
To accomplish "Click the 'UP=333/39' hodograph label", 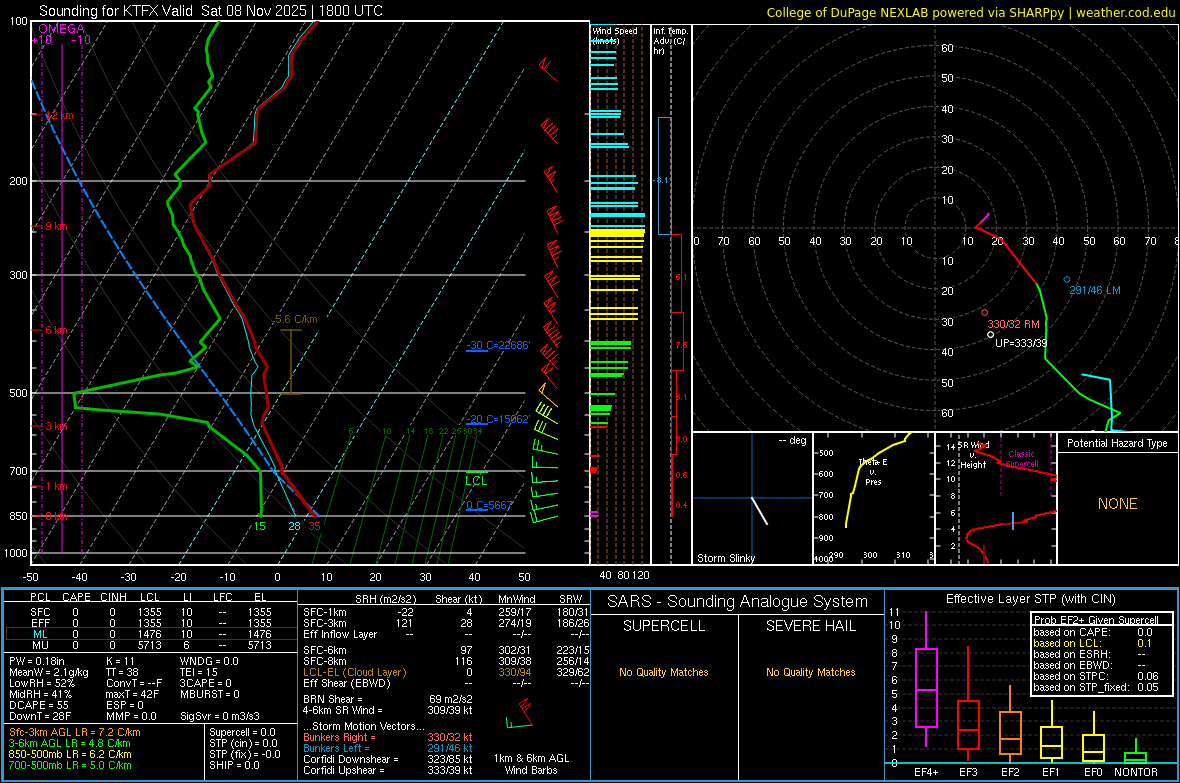I will [1020, 343].
